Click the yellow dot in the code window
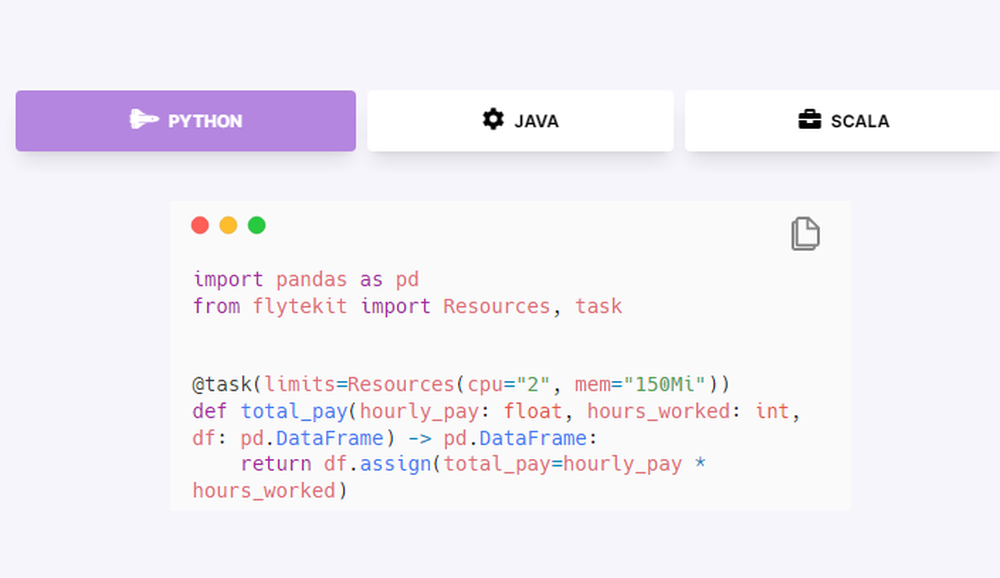The image size is (1000, 578). (x=228, y=225)
